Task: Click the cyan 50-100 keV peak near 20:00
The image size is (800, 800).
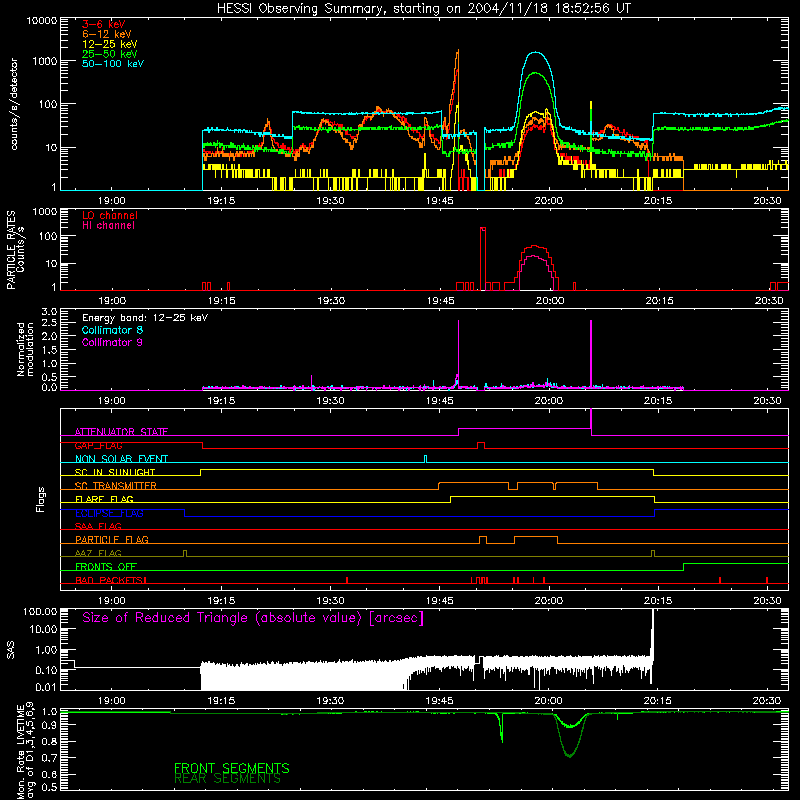Action: coord(535,53)
